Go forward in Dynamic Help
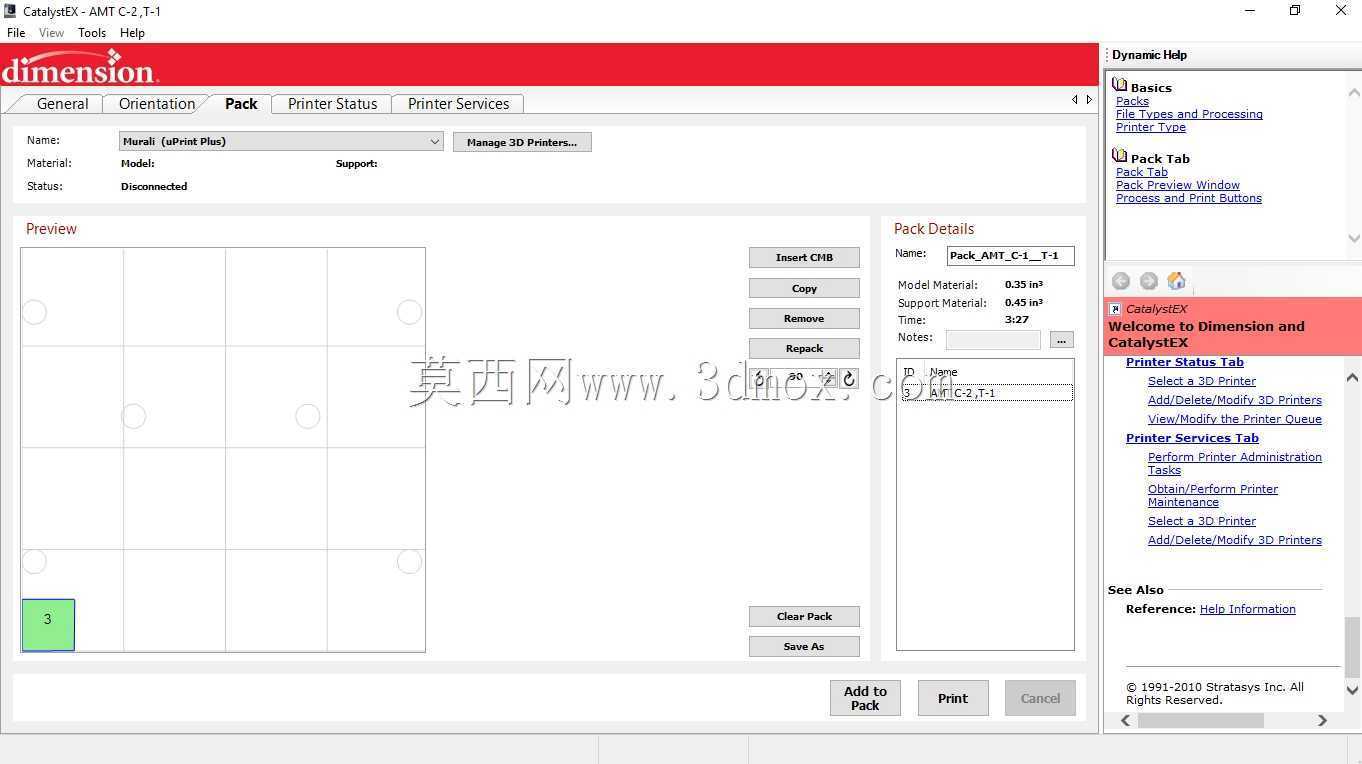 (1149, 281)
